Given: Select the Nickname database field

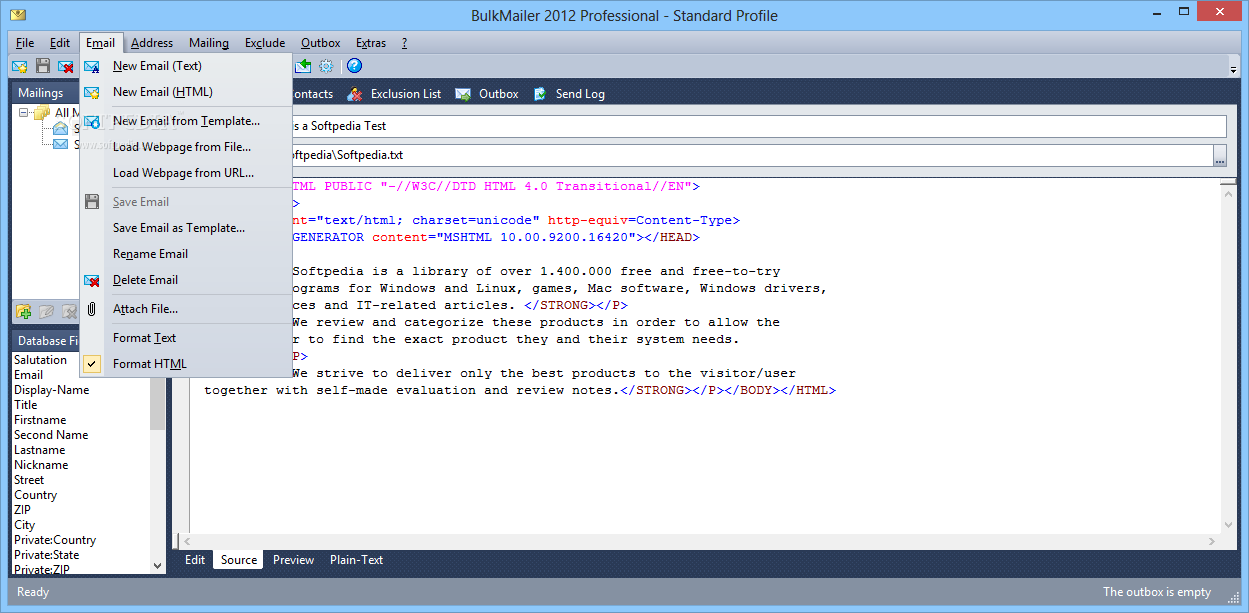Looking at the screenshot, I should tap(41, 465).
